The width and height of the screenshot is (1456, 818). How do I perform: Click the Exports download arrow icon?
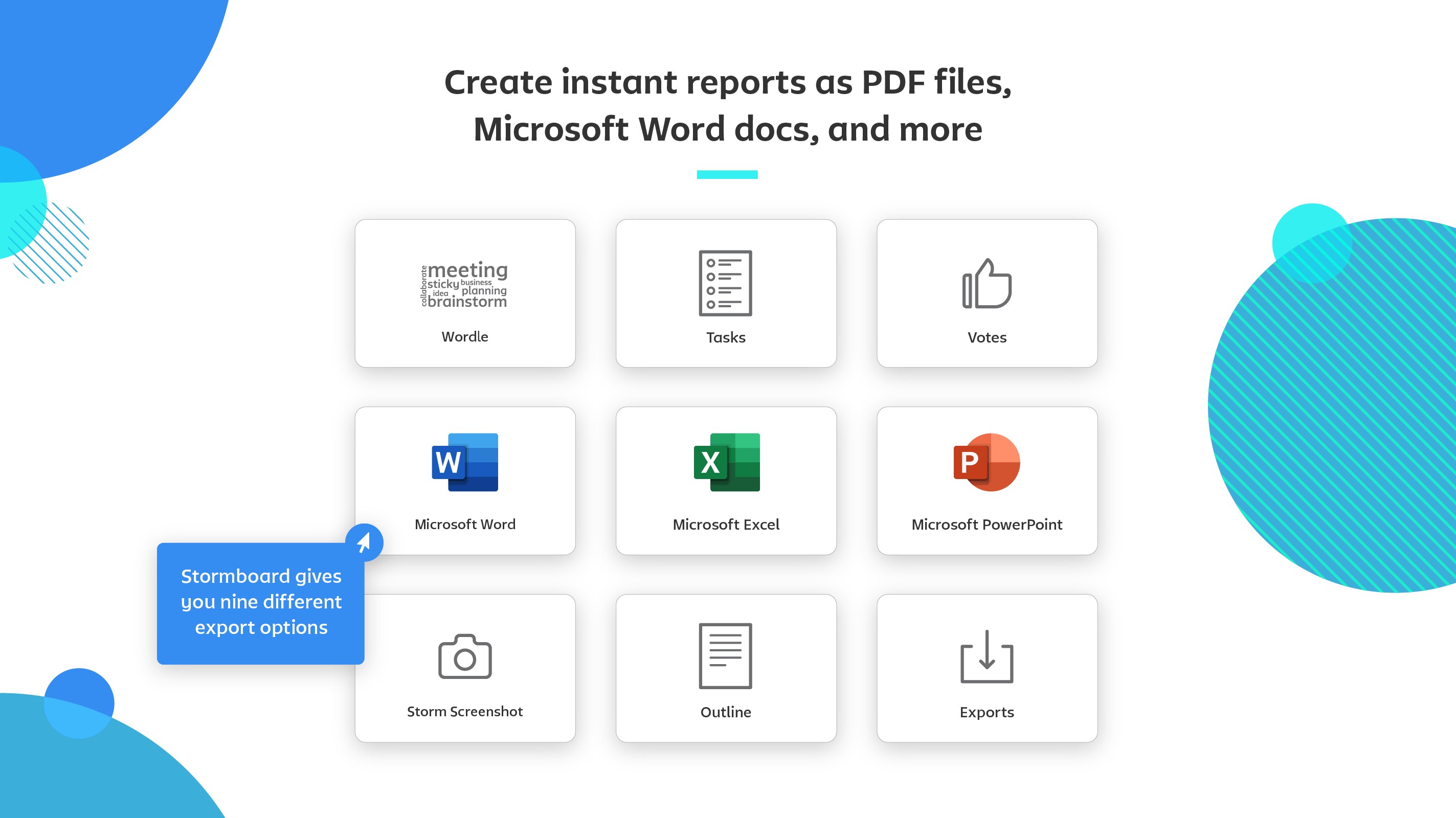click(x=987, y=657)
